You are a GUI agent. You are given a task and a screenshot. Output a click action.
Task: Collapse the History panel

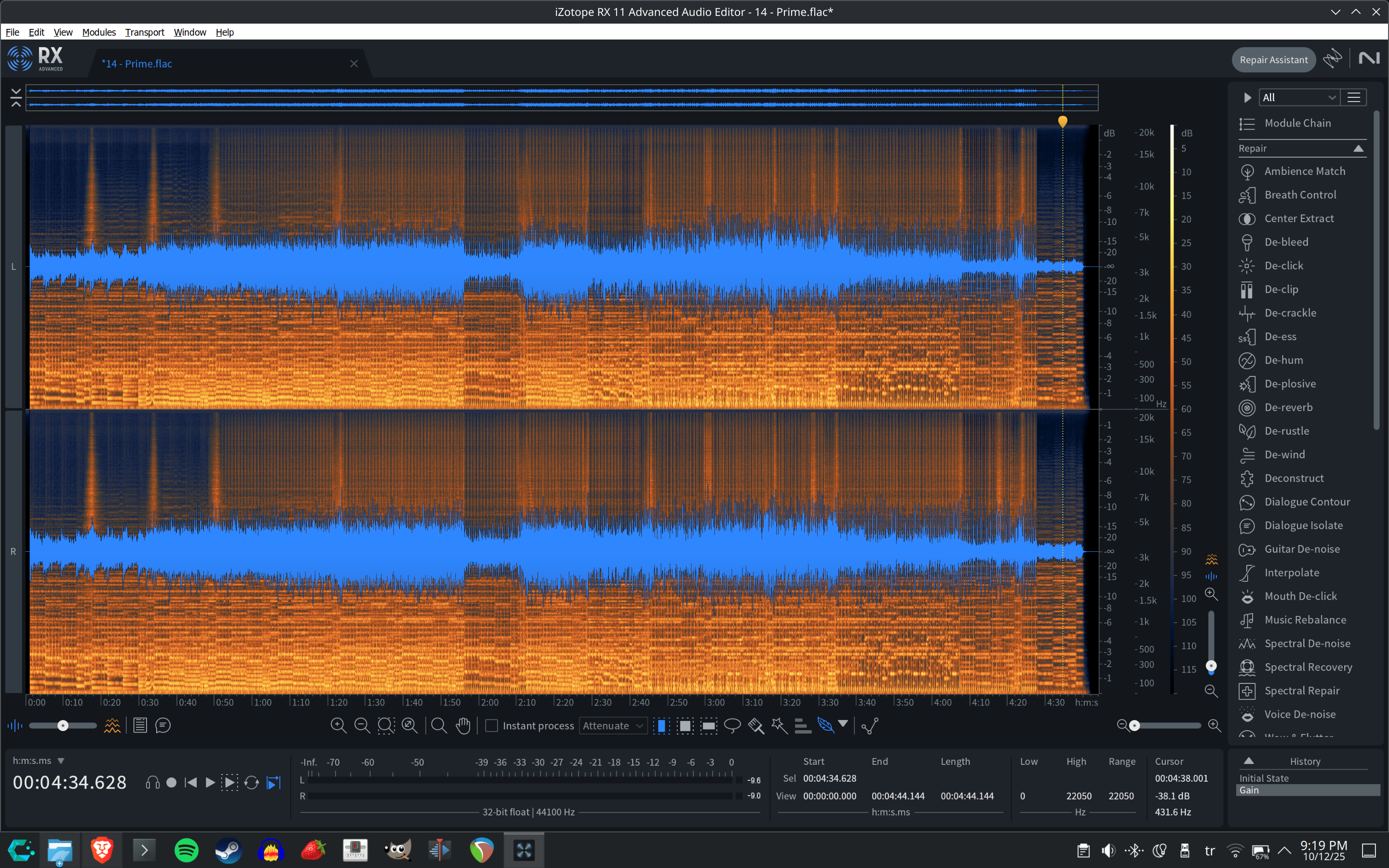point(1248,761)
